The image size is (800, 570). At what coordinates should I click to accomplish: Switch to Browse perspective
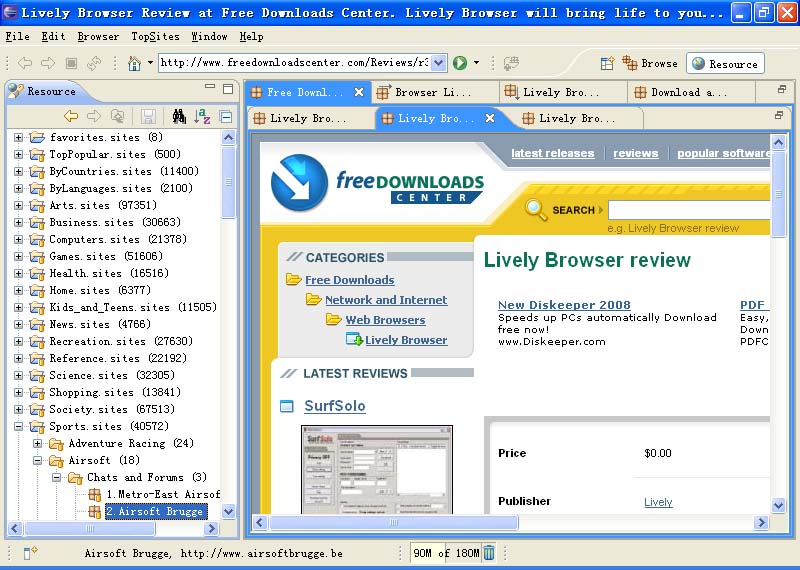(x=651, y=63)
